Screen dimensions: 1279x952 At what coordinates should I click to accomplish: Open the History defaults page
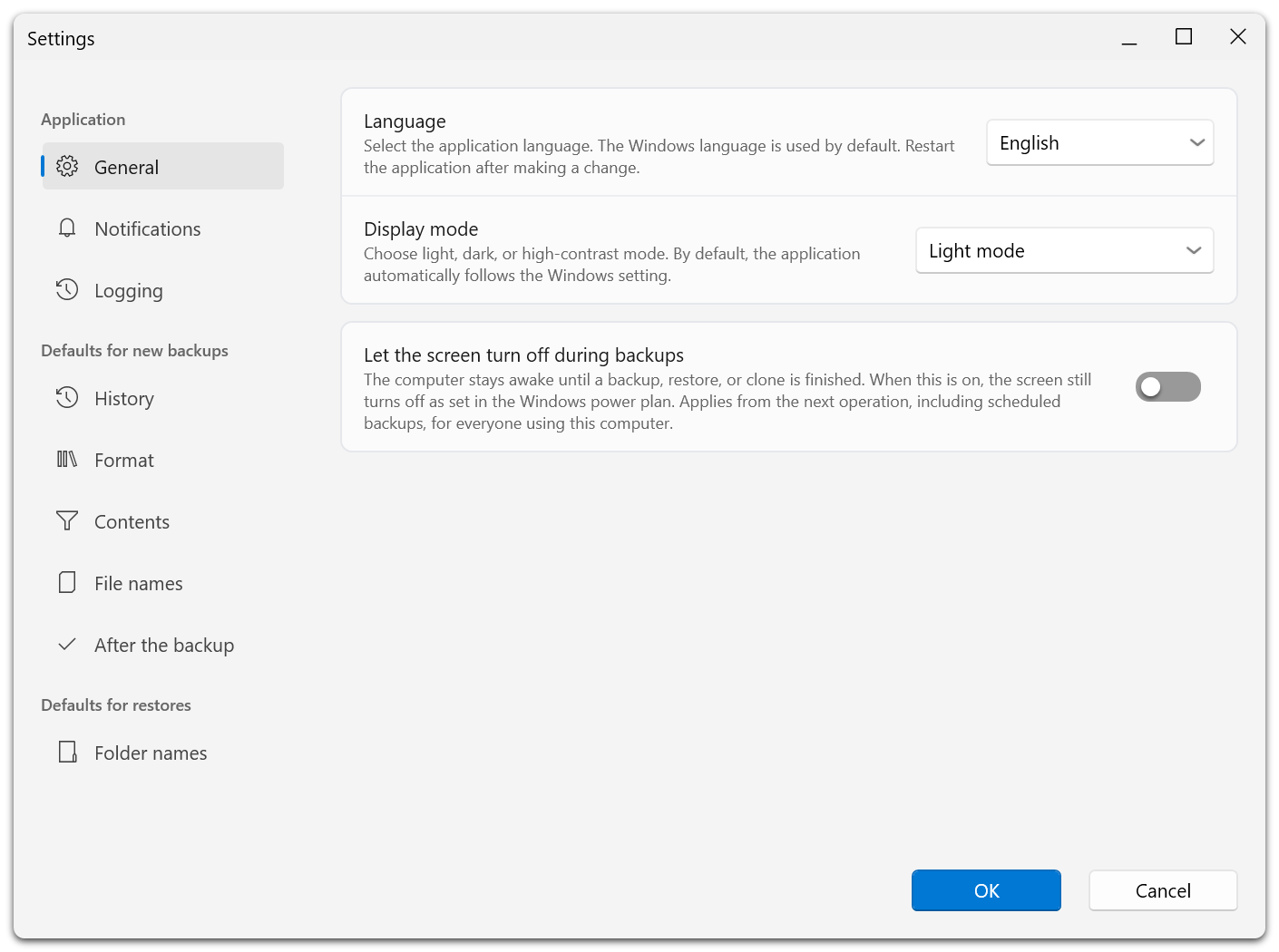coord(163,398)
